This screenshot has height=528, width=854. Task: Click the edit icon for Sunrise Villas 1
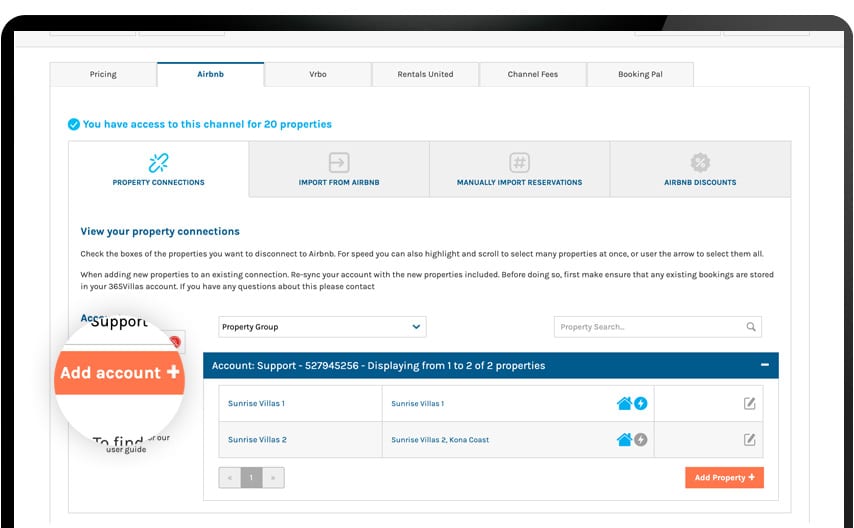[750, 404]
